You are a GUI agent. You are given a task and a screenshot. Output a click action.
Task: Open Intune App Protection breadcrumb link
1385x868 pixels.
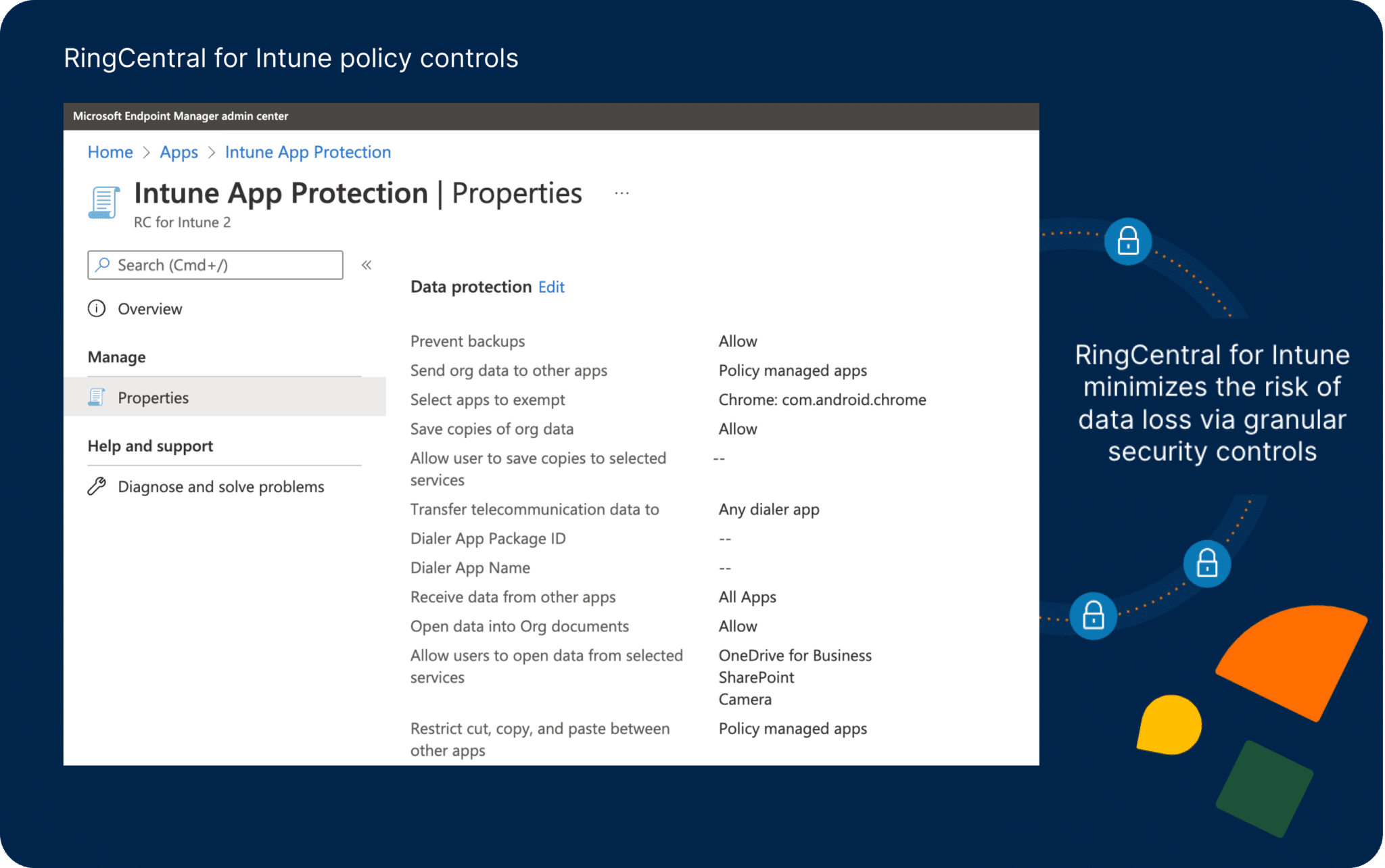(x=308, y=152)
